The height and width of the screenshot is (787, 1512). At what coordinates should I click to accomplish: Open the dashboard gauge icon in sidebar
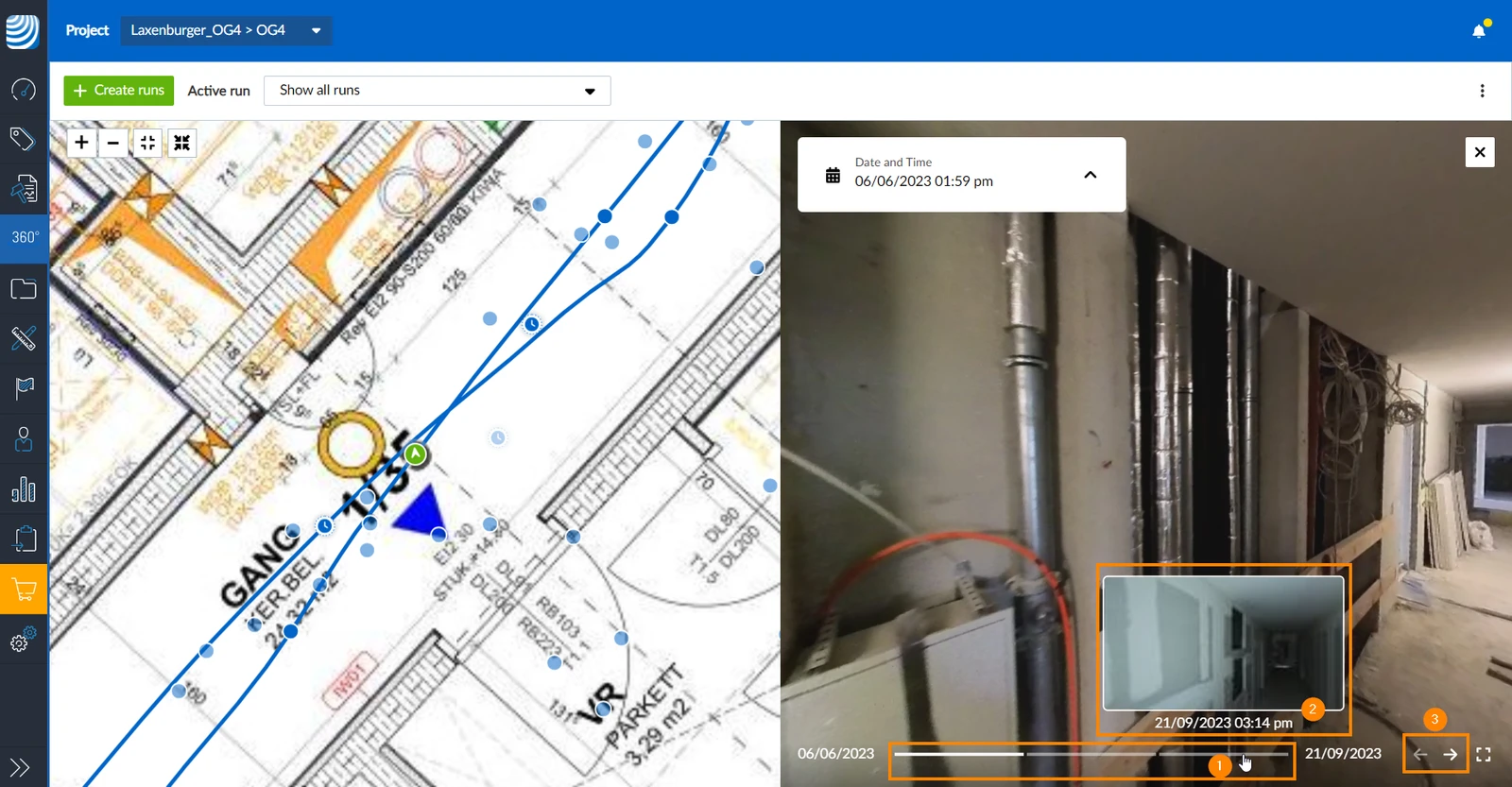pyautogui.click(x=24, y=90)
